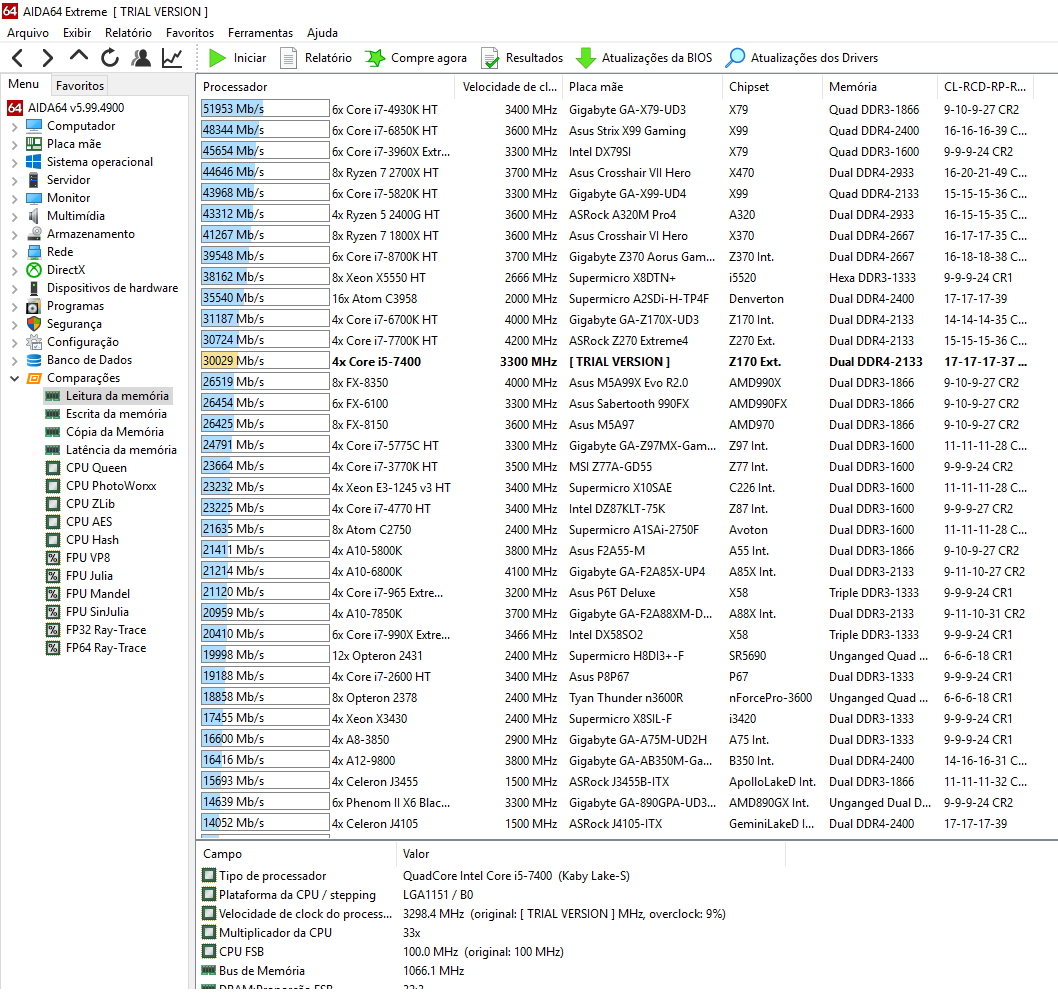
Task: Click 51953 Mb/s result bar
Action: (264, 109)
